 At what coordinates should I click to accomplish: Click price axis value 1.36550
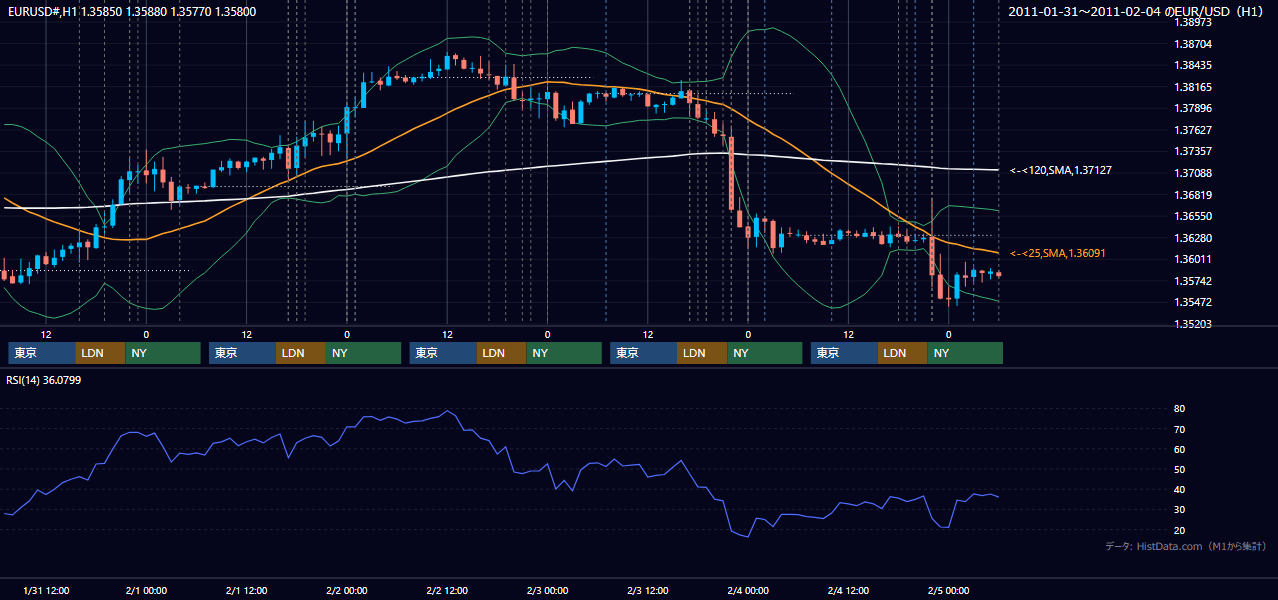(x=1193, y=216)
